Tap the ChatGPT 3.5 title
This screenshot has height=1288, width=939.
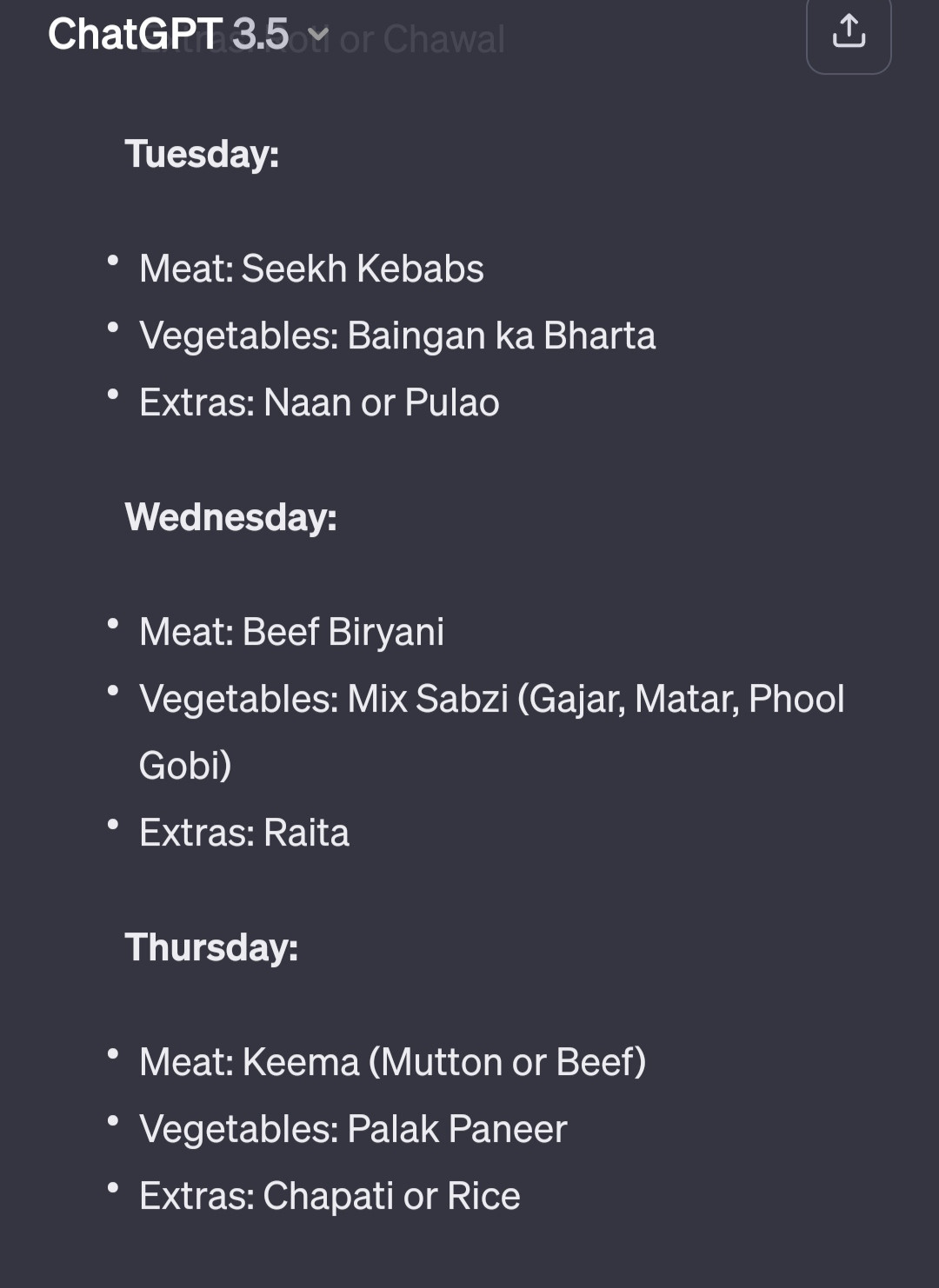click(168, 35)
